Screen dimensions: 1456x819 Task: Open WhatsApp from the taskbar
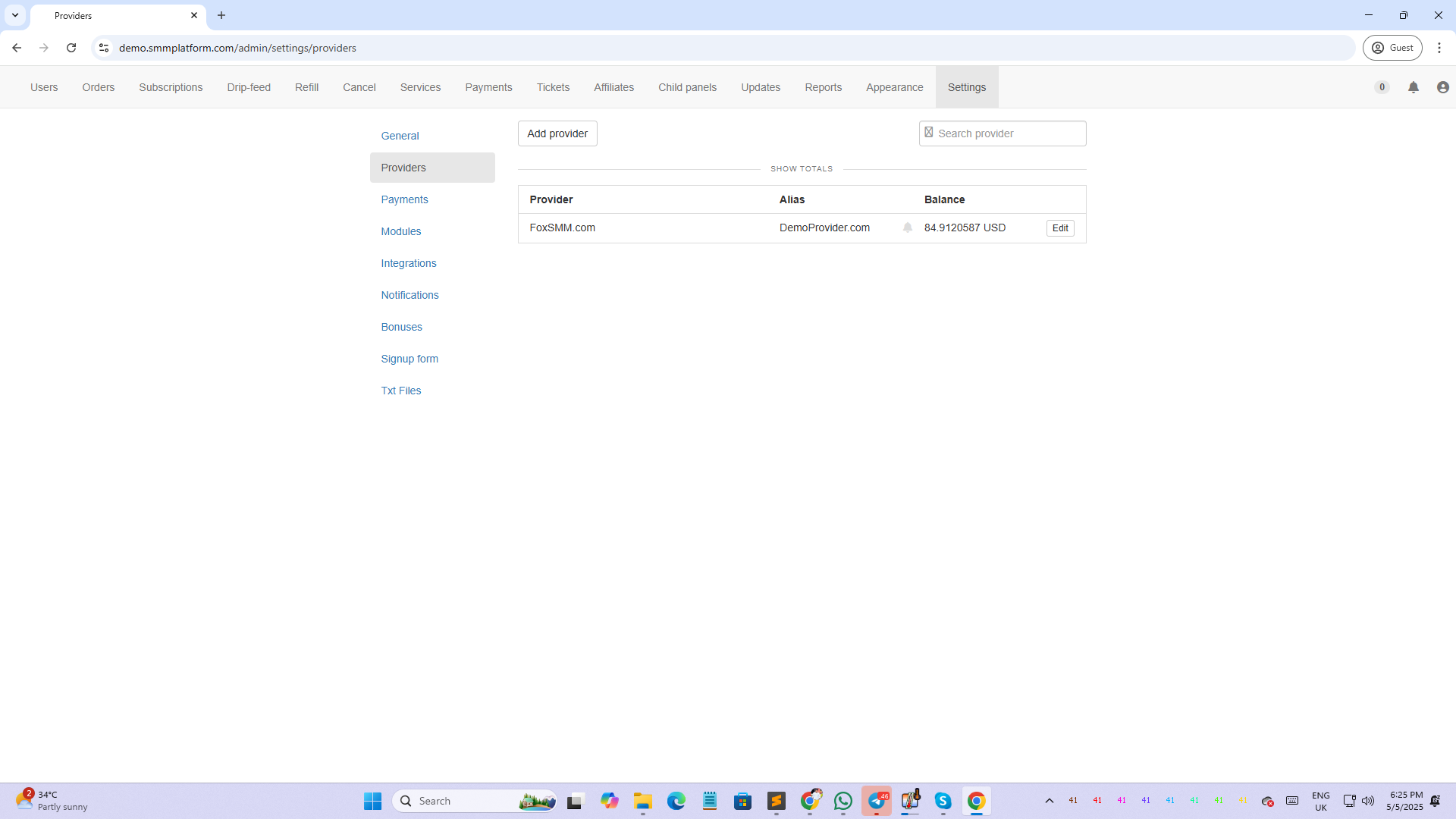click(843, 801)
